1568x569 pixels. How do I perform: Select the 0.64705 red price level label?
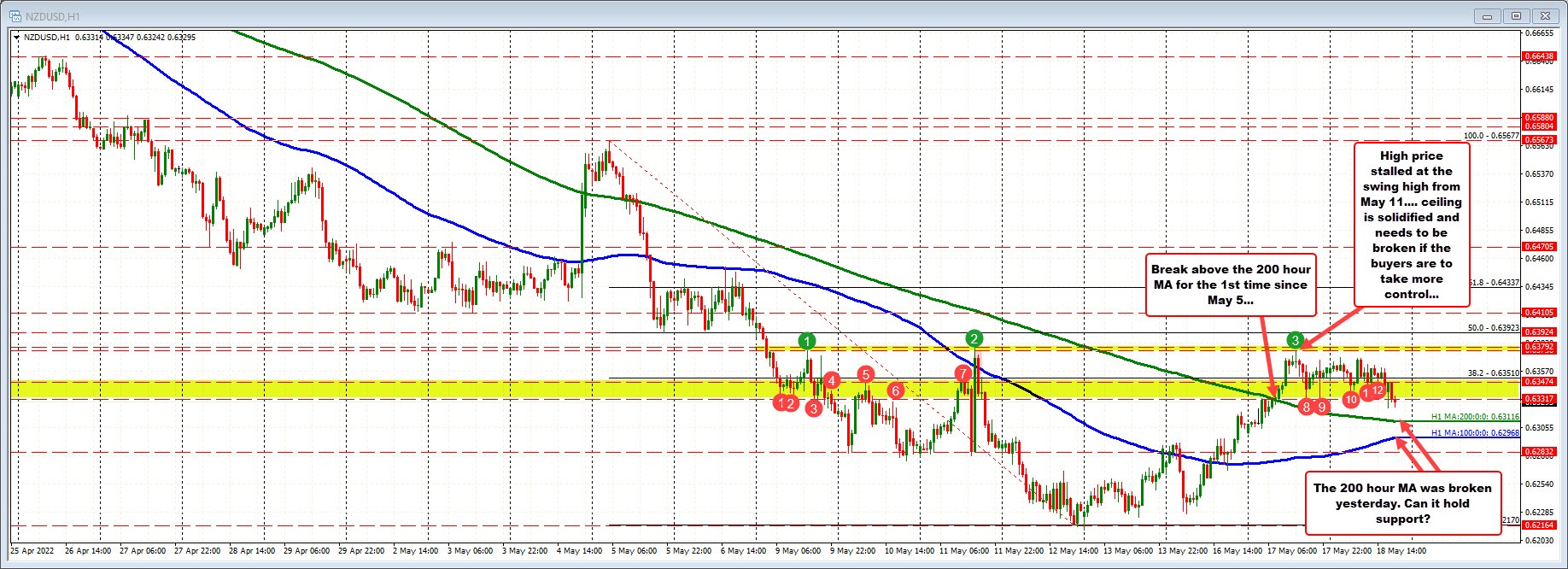1539,247
